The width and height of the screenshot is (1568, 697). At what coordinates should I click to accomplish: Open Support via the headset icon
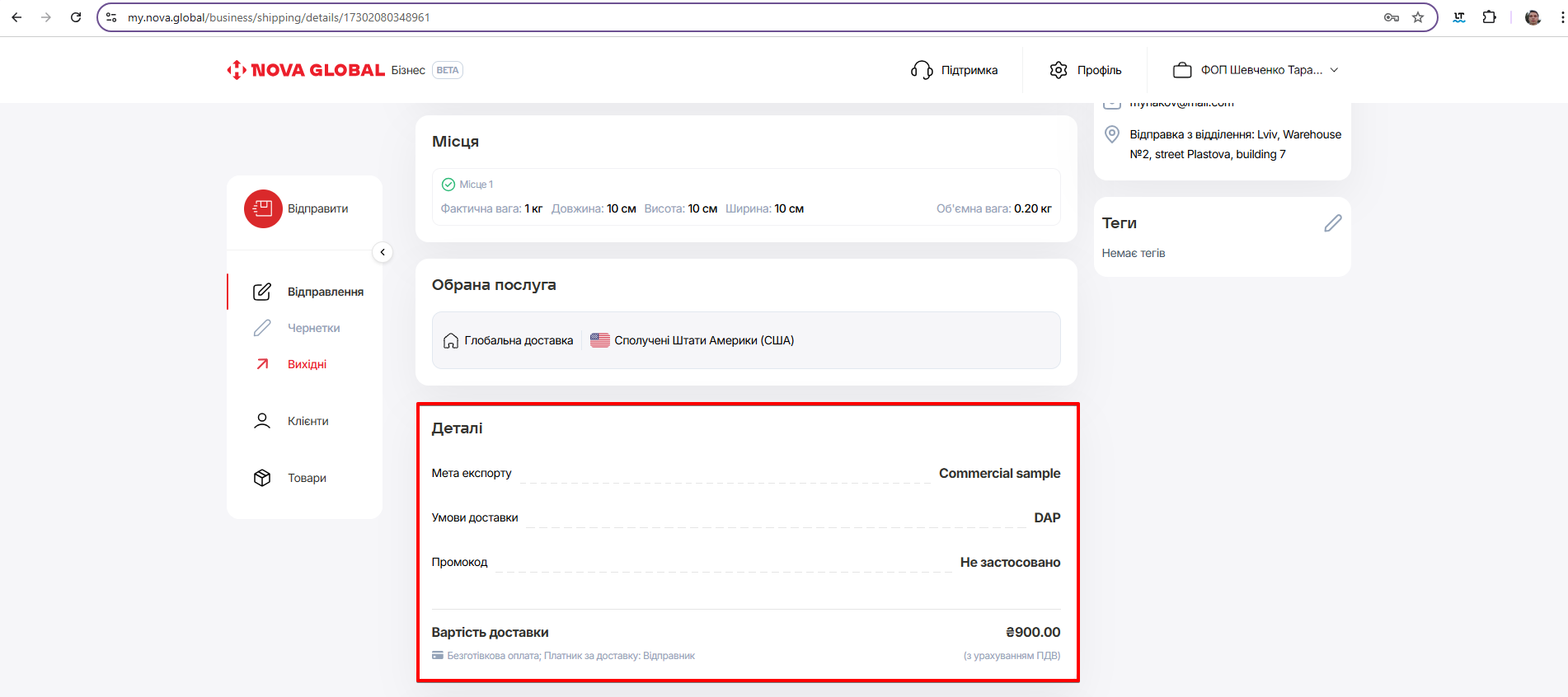point(921,70)
